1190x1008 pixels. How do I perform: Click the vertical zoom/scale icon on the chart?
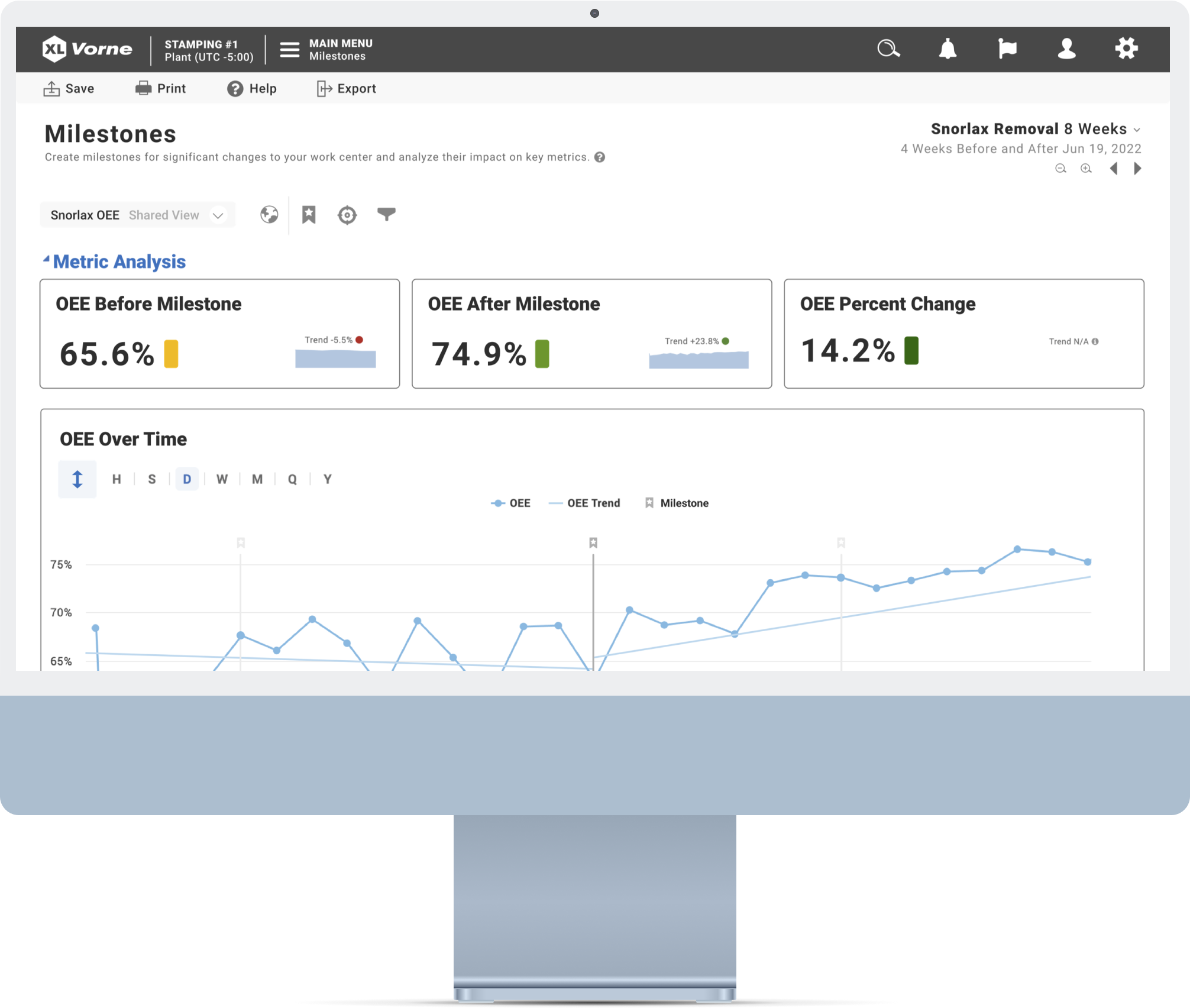coord(77,479)
